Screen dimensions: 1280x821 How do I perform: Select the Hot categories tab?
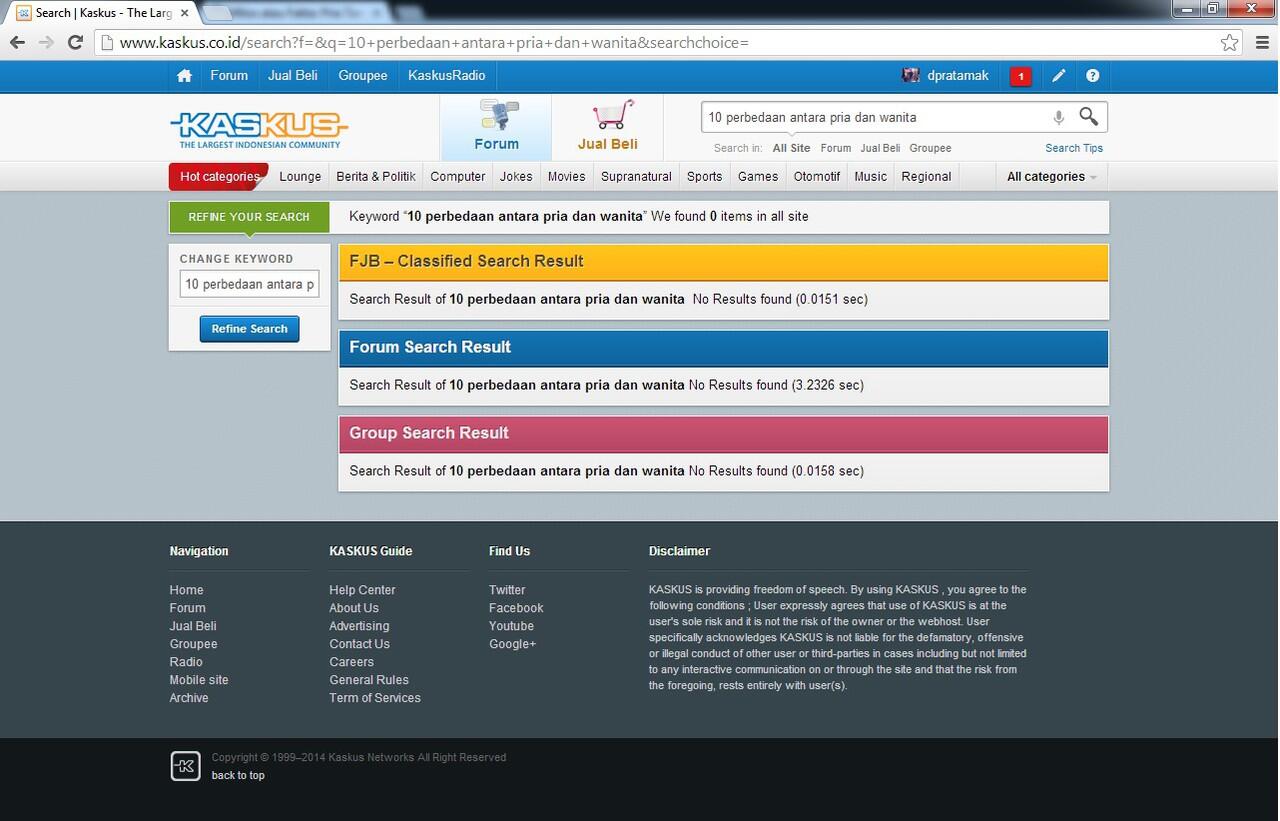click(x=219, y=176)
